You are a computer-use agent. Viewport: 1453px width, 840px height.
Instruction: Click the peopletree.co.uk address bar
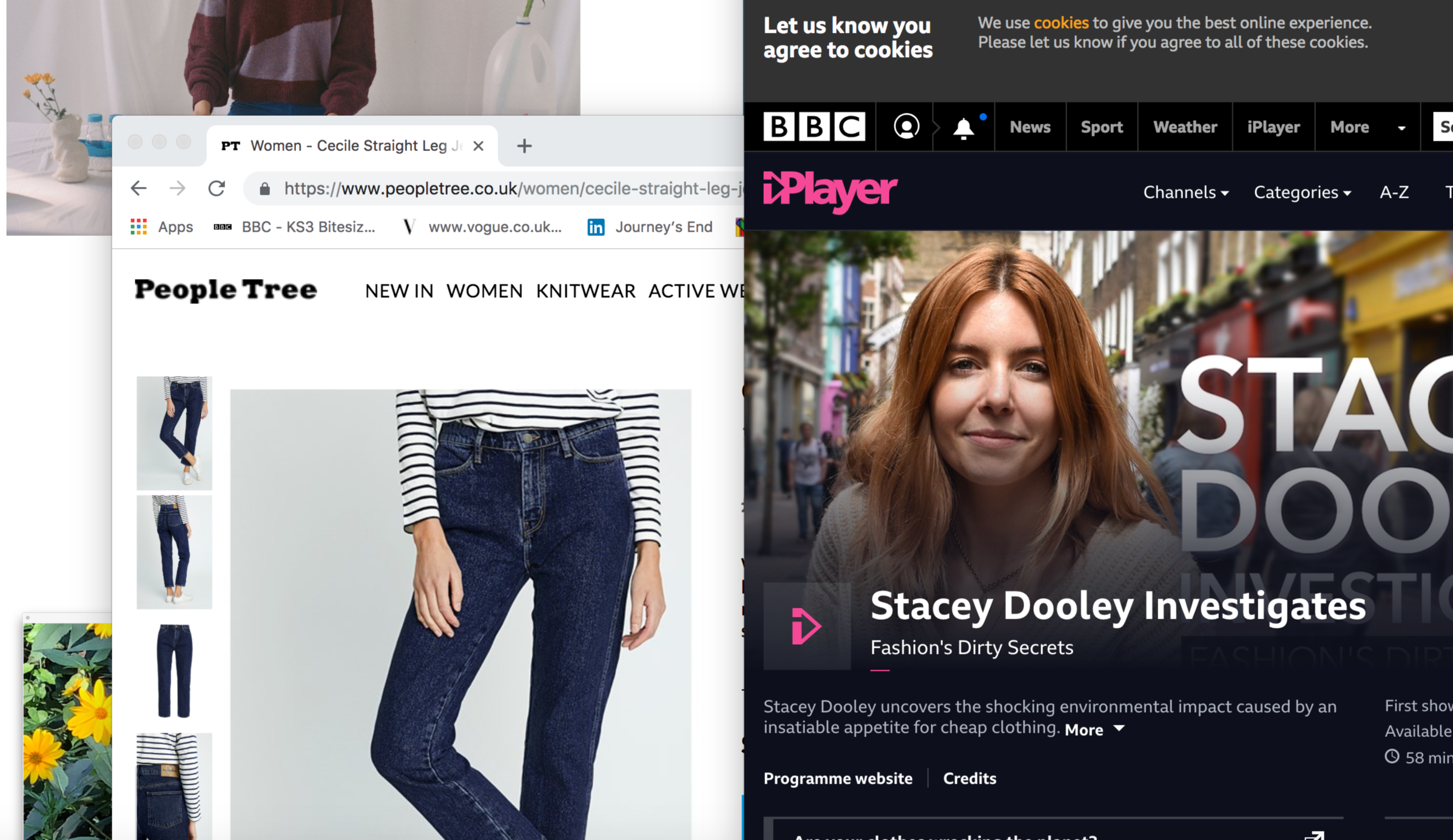pyautogui.click(x=494, y=189)
